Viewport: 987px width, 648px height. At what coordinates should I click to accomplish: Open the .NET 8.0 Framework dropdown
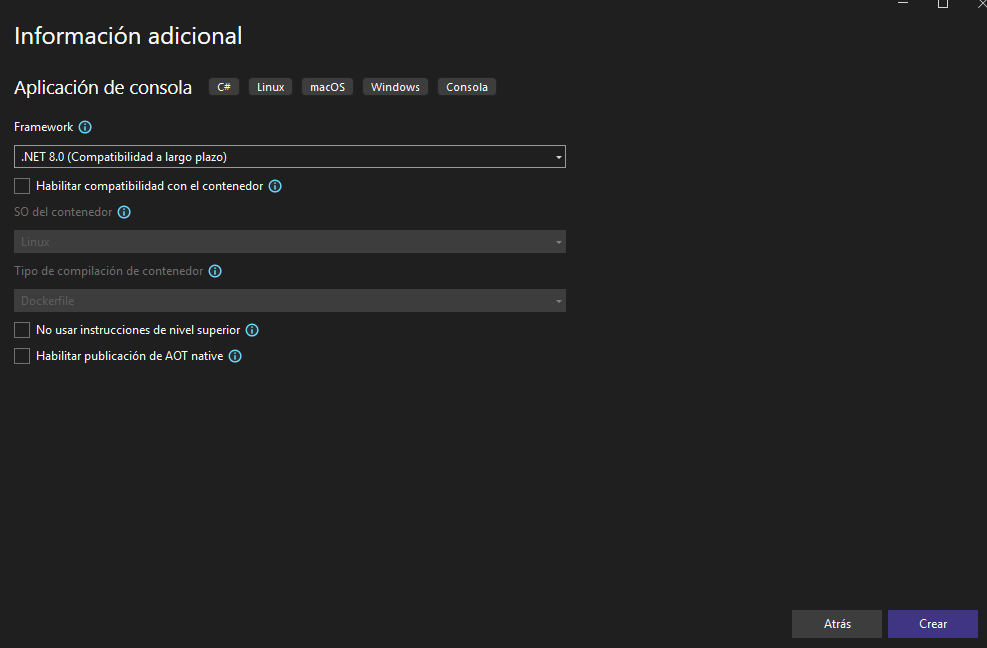(x=290, y=157)
